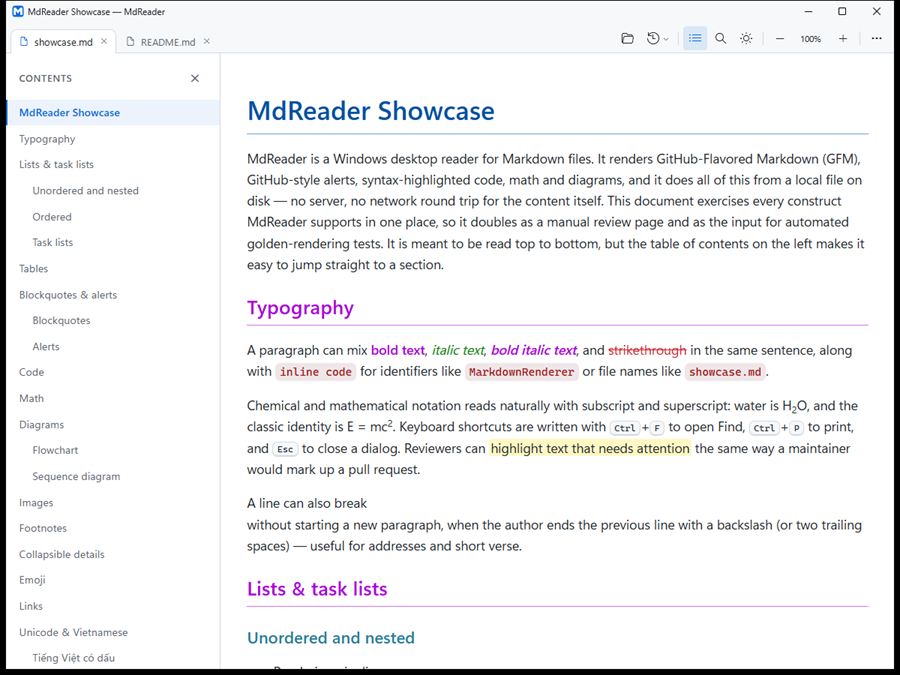Screen dimensions: 900x675
Task: Open the recent files history icon
Action: 653,38
